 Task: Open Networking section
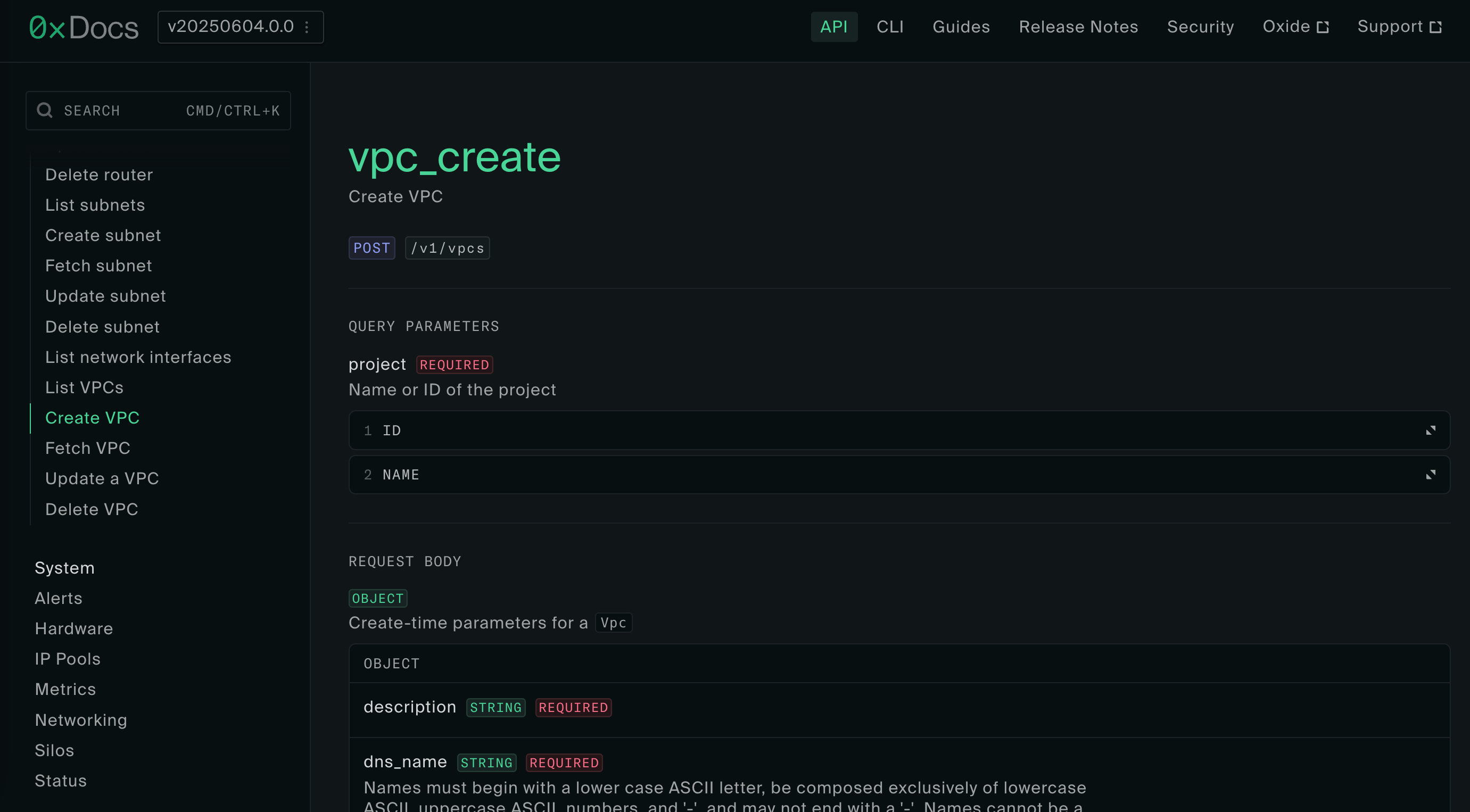81,719
